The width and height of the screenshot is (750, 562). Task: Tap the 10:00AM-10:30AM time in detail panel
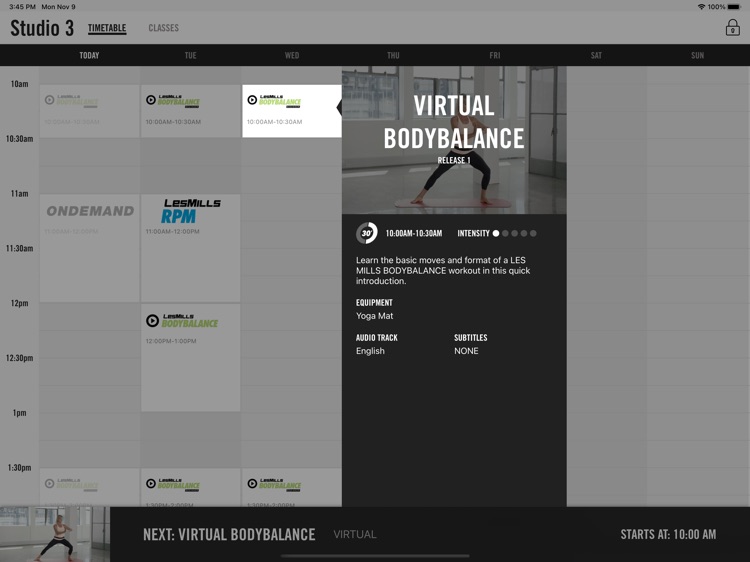(414, 233)
